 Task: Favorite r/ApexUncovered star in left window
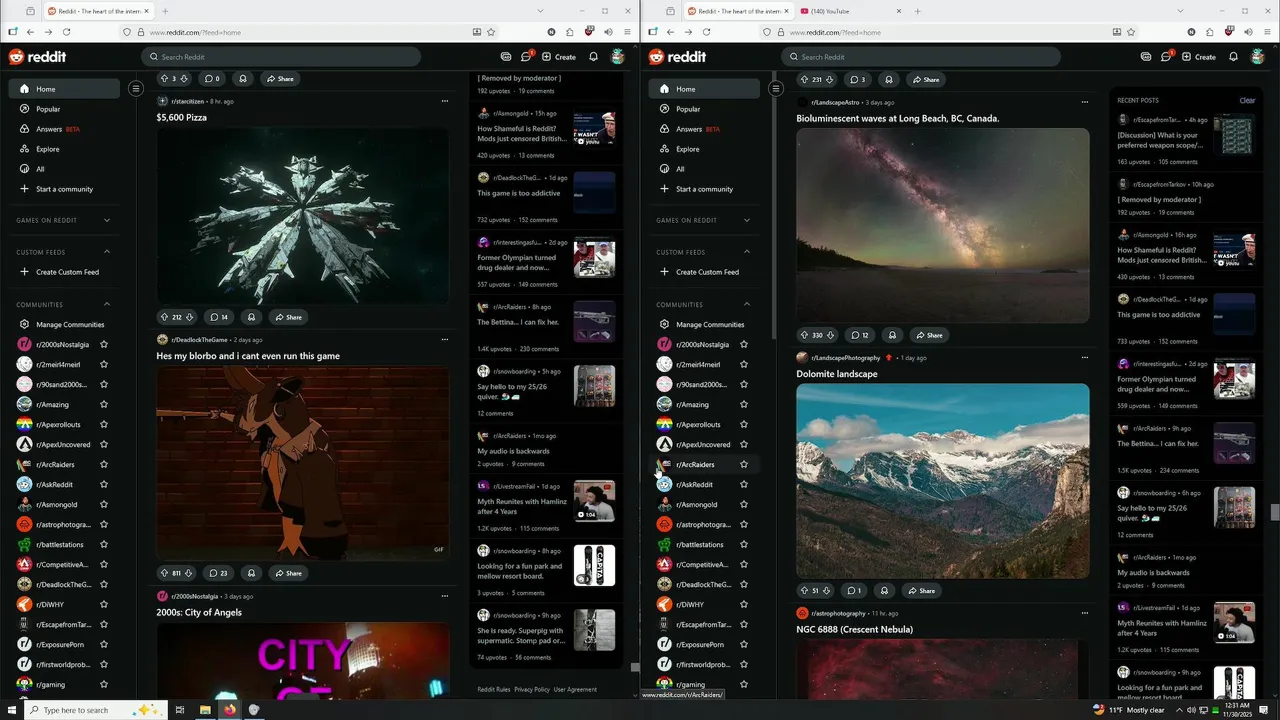pos(104,444)
